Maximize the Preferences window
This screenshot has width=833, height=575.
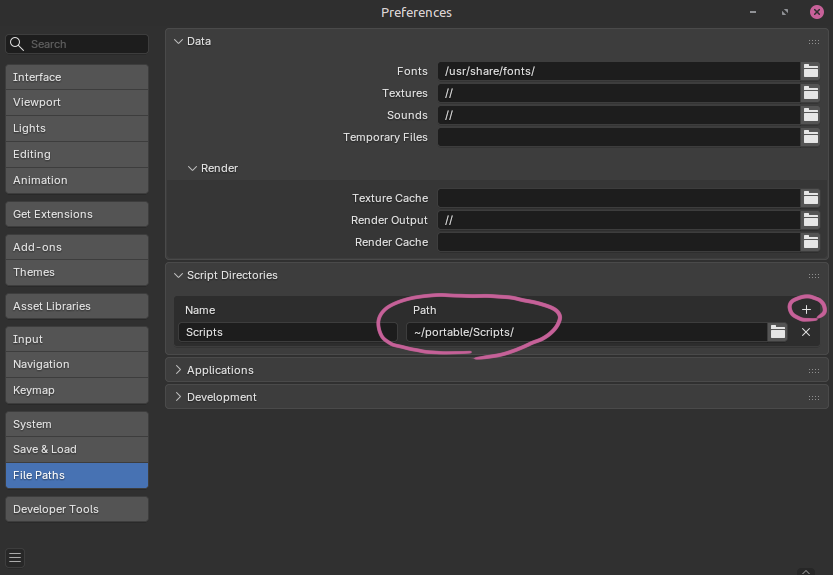coord(785,12)
